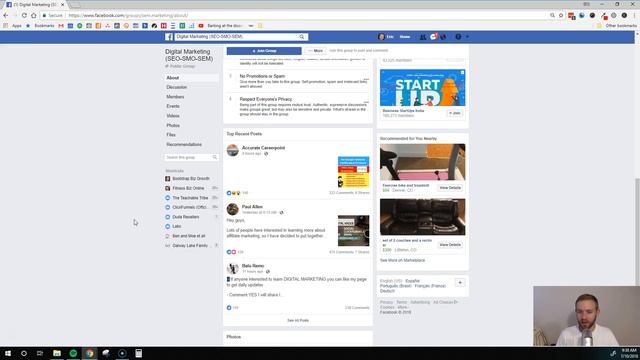This screenshot has width=640, height=360.
Task: Open Cortana search circle in taskbar
Action: pos(24,353)
